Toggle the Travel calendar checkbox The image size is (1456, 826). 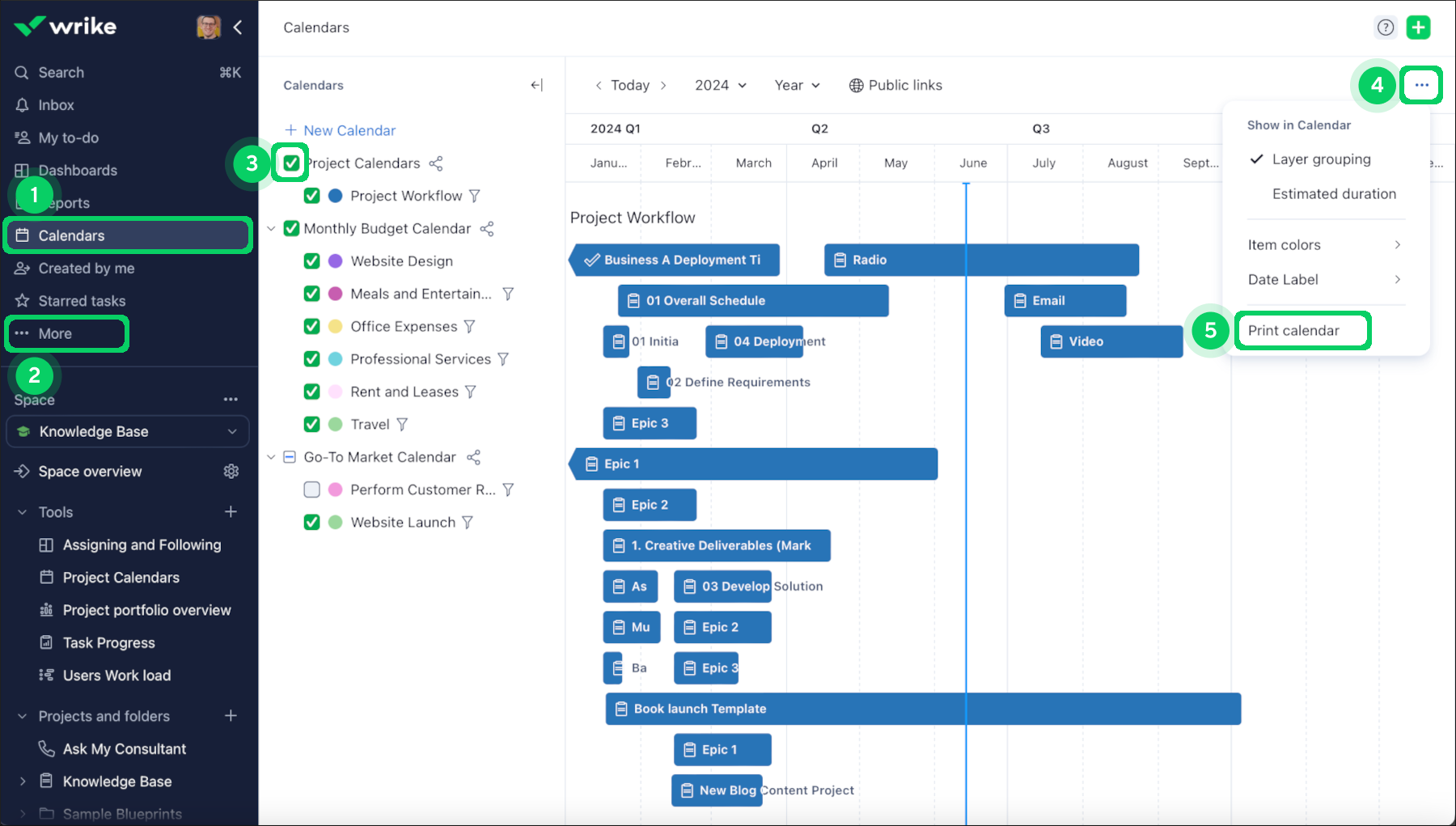(311, 425)
